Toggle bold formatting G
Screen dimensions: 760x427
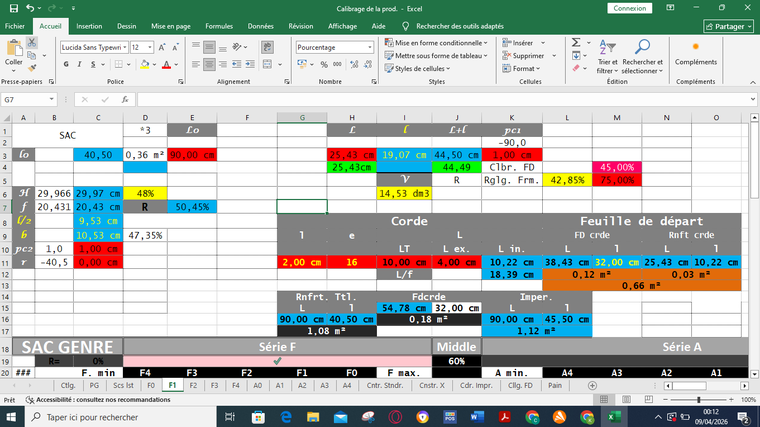click(x=66, y=64)
